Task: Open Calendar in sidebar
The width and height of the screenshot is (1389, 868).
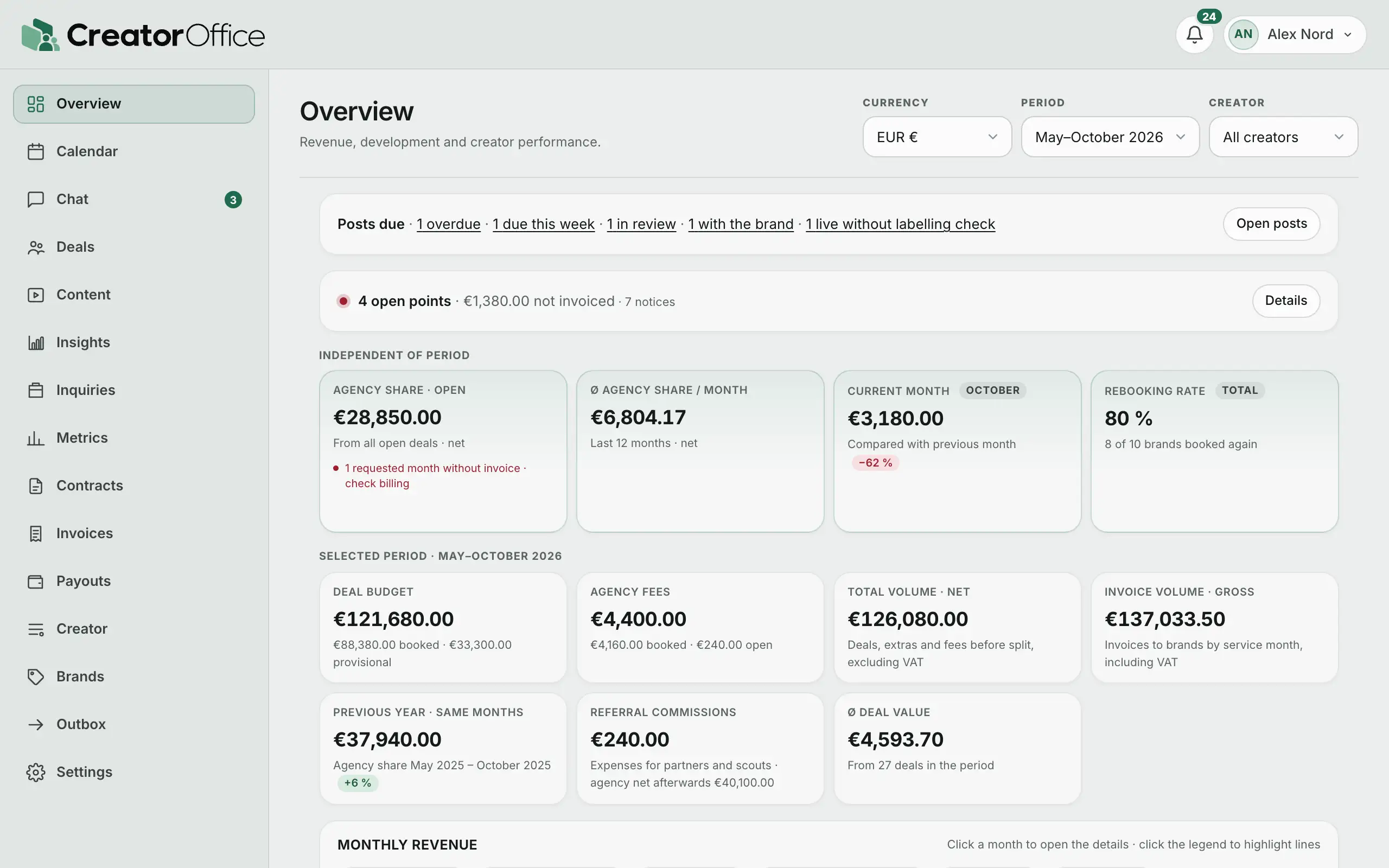Action: (133, 151)
